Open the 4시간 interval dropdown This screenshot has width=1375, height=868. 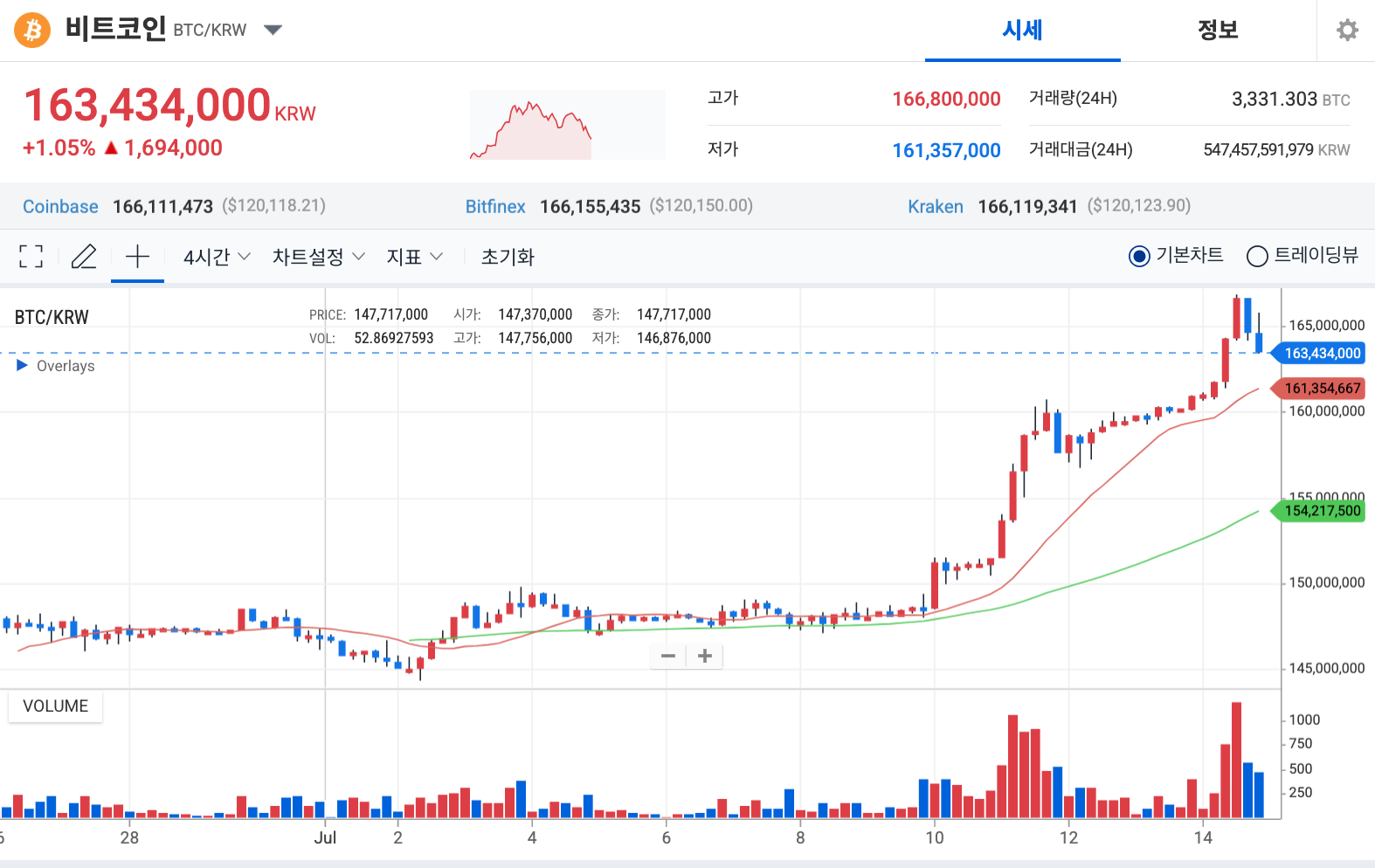(x=217, y=257)
